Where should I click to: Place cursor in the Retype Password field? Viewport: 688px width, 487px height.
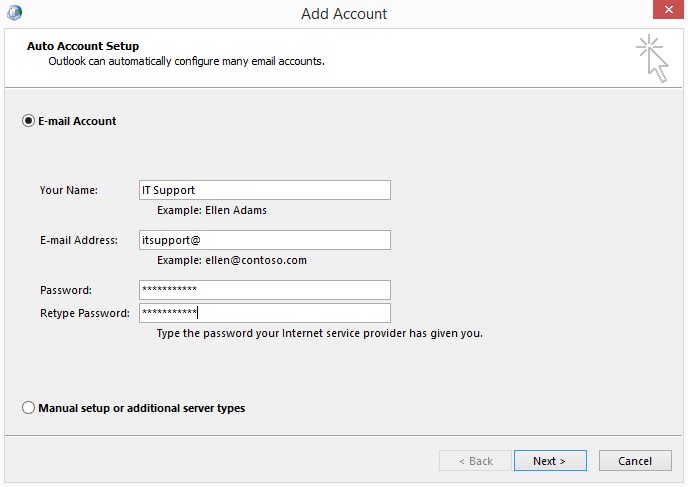tap(265, 313)
